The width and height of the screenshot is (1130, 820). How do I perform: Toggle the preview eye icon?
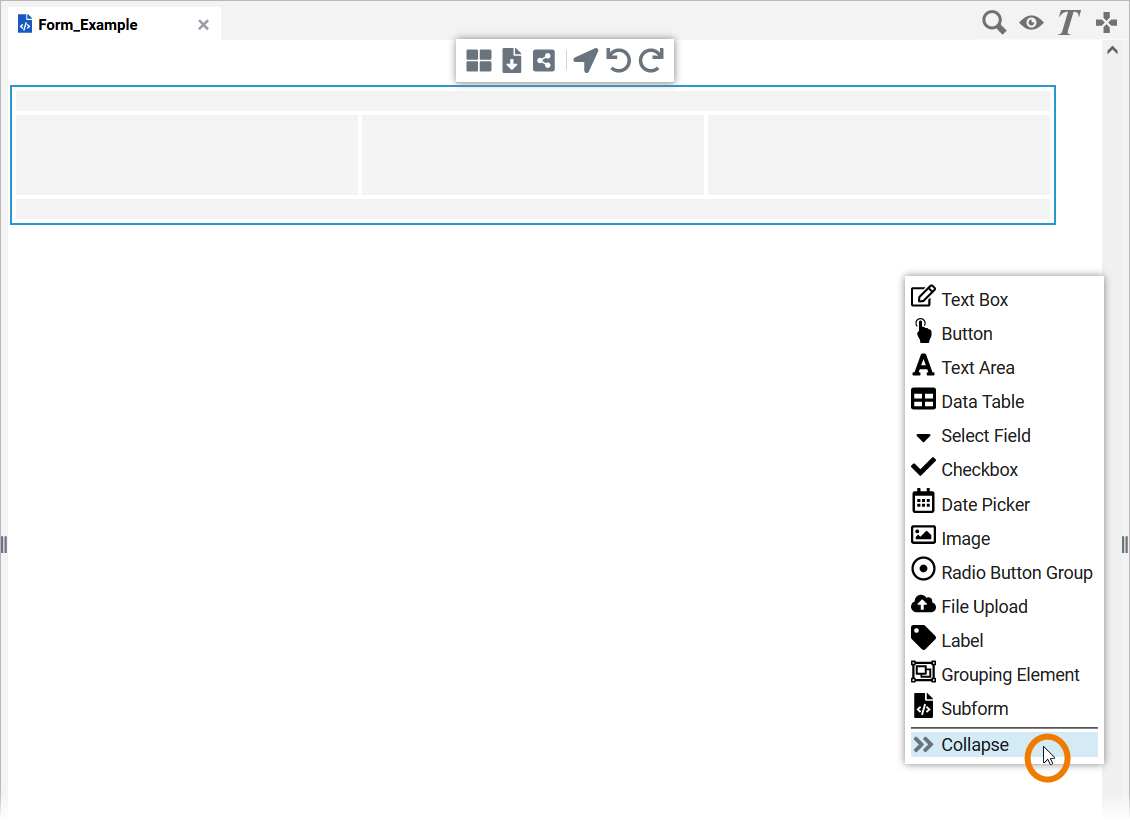click(x=1031, y=21)
